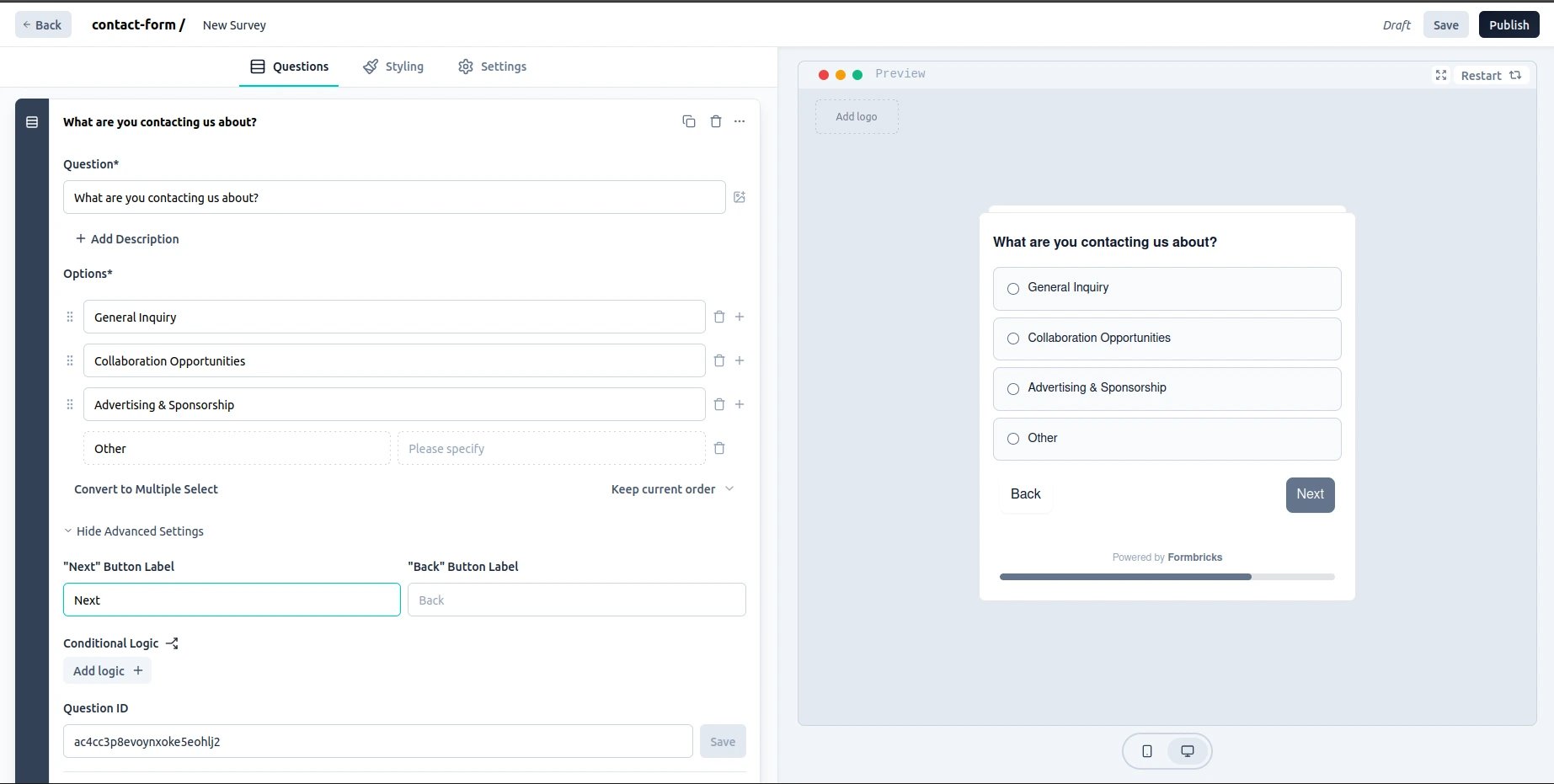Click the Formbricks link in preview
The width and height of the screenshot is (1554, 784).
pos(1194,557)
